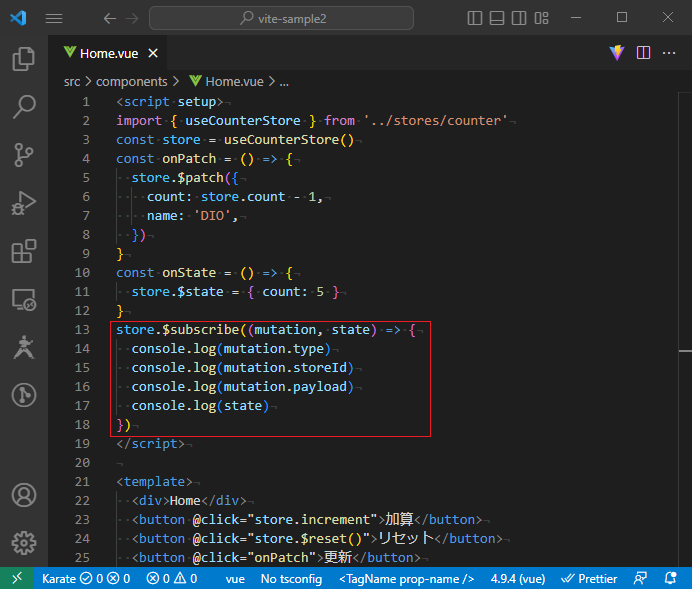Image resolution: width=692 pixels, height=589 pixels.
Task: Click 'onPatch' on line 4
Action: coord(189,159)
